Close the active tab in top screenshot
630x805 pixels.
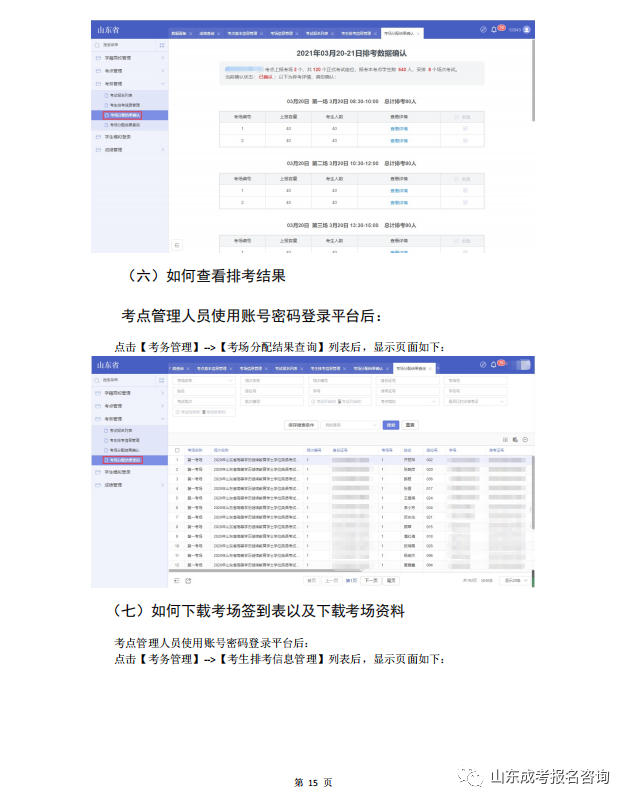418,33
